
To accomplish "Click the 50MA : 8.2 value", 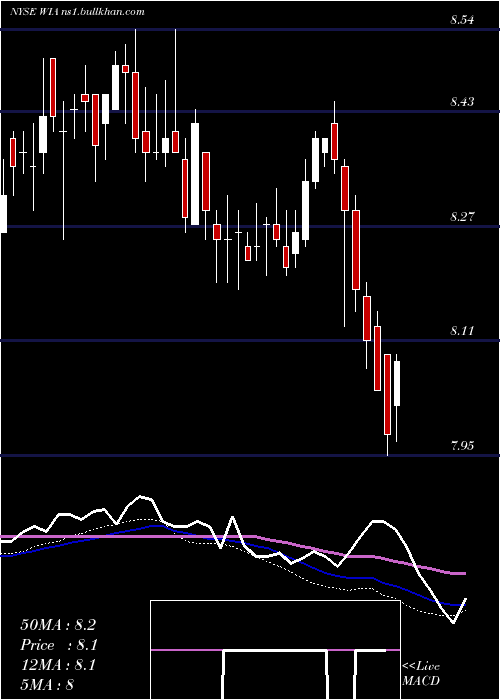I will [x=58, y=625].
